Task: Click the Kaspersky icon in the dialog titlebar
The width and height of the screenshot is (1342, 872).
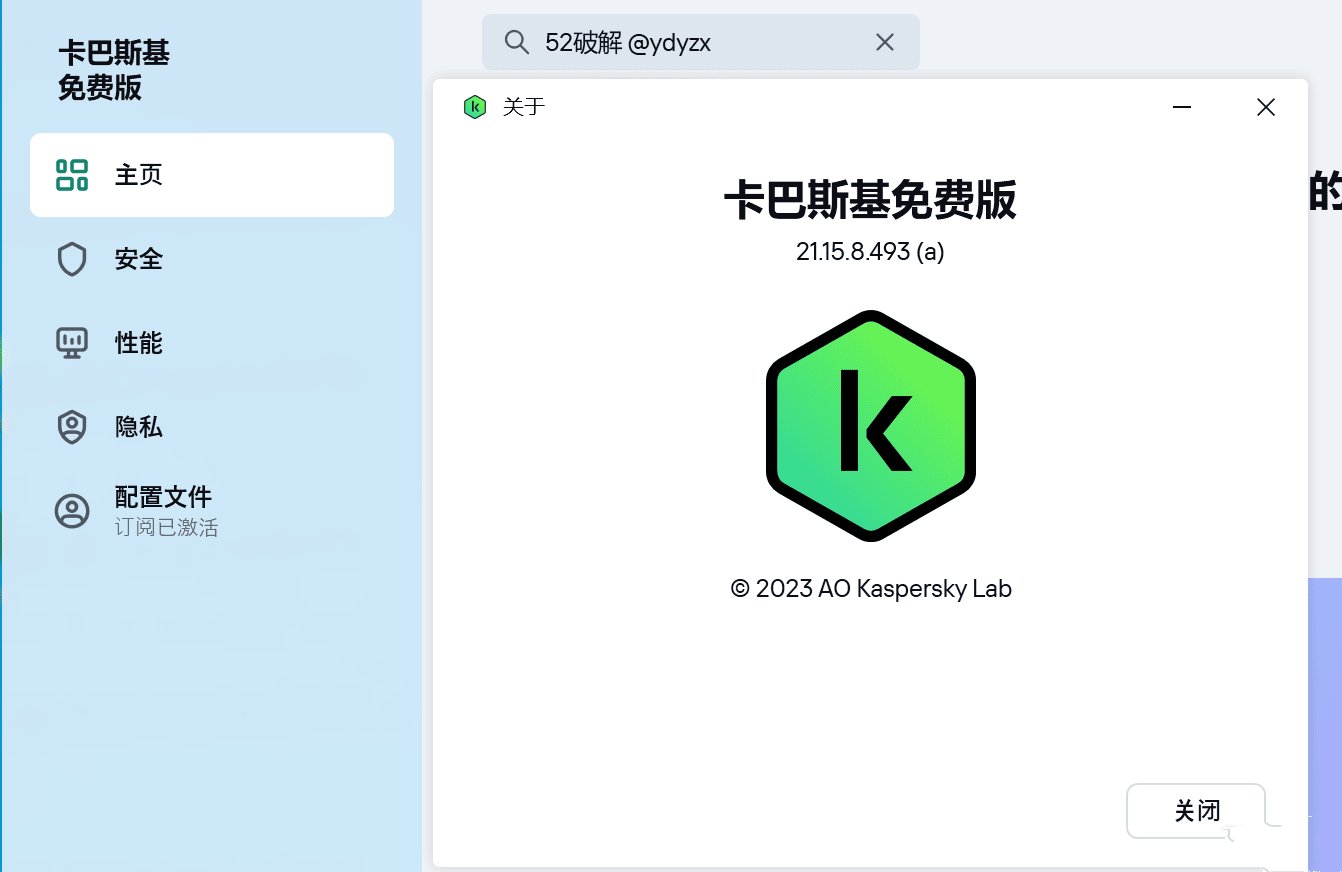Action: coord(475,106)
